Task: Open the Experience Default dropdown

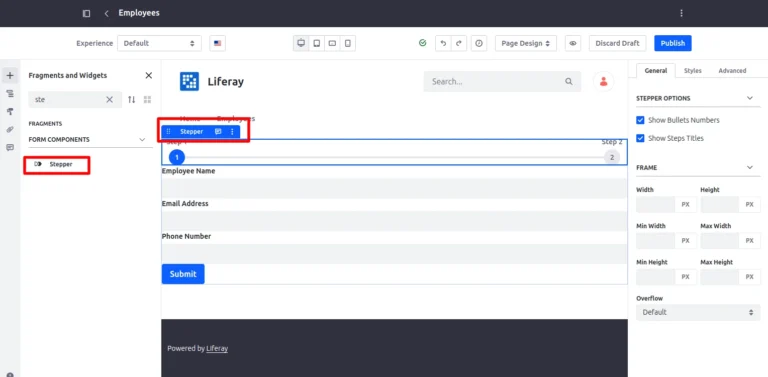Action: [159, 43]
